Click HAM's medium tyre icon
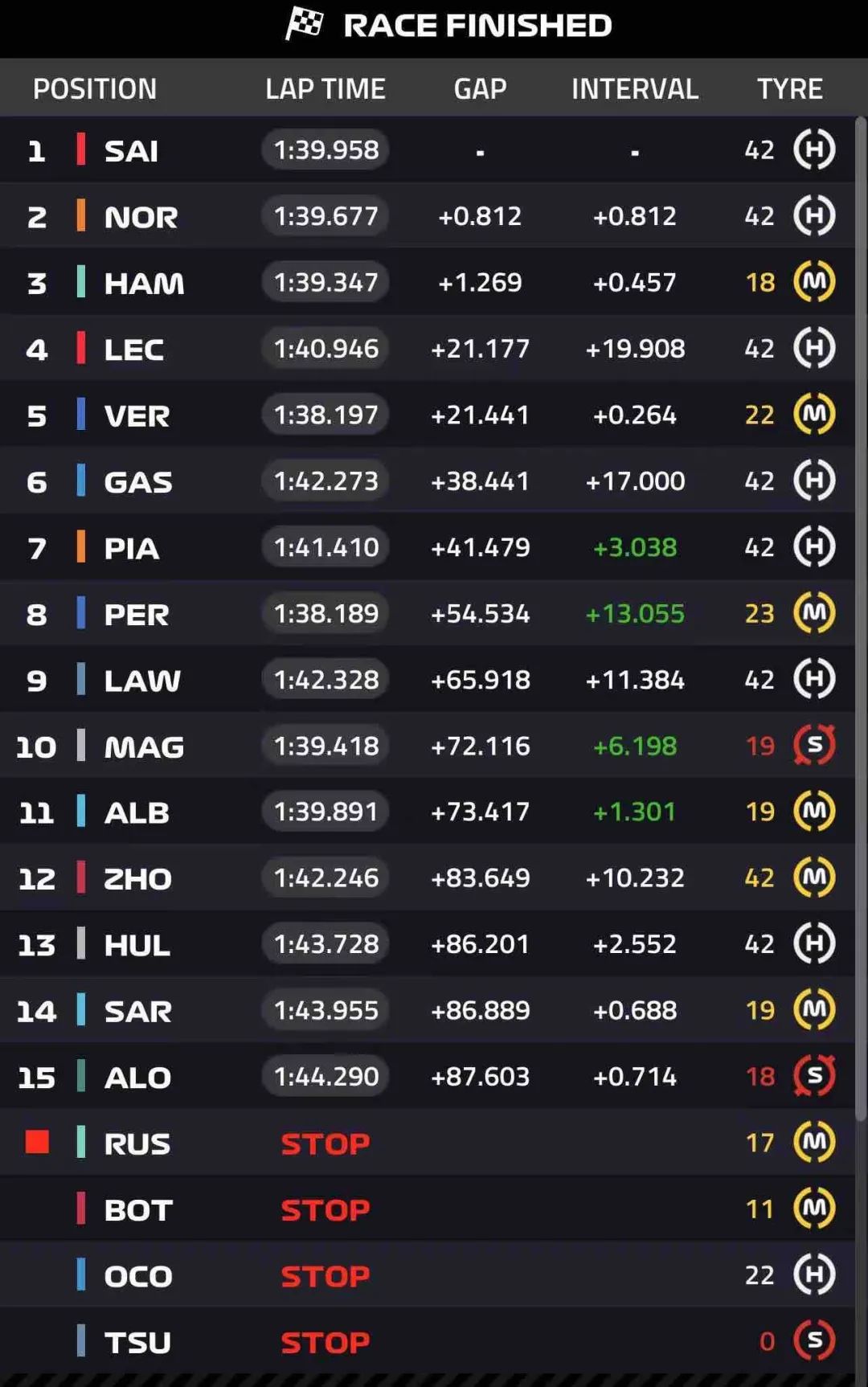This screenshot has width=868, height=1387. (814, 282)
